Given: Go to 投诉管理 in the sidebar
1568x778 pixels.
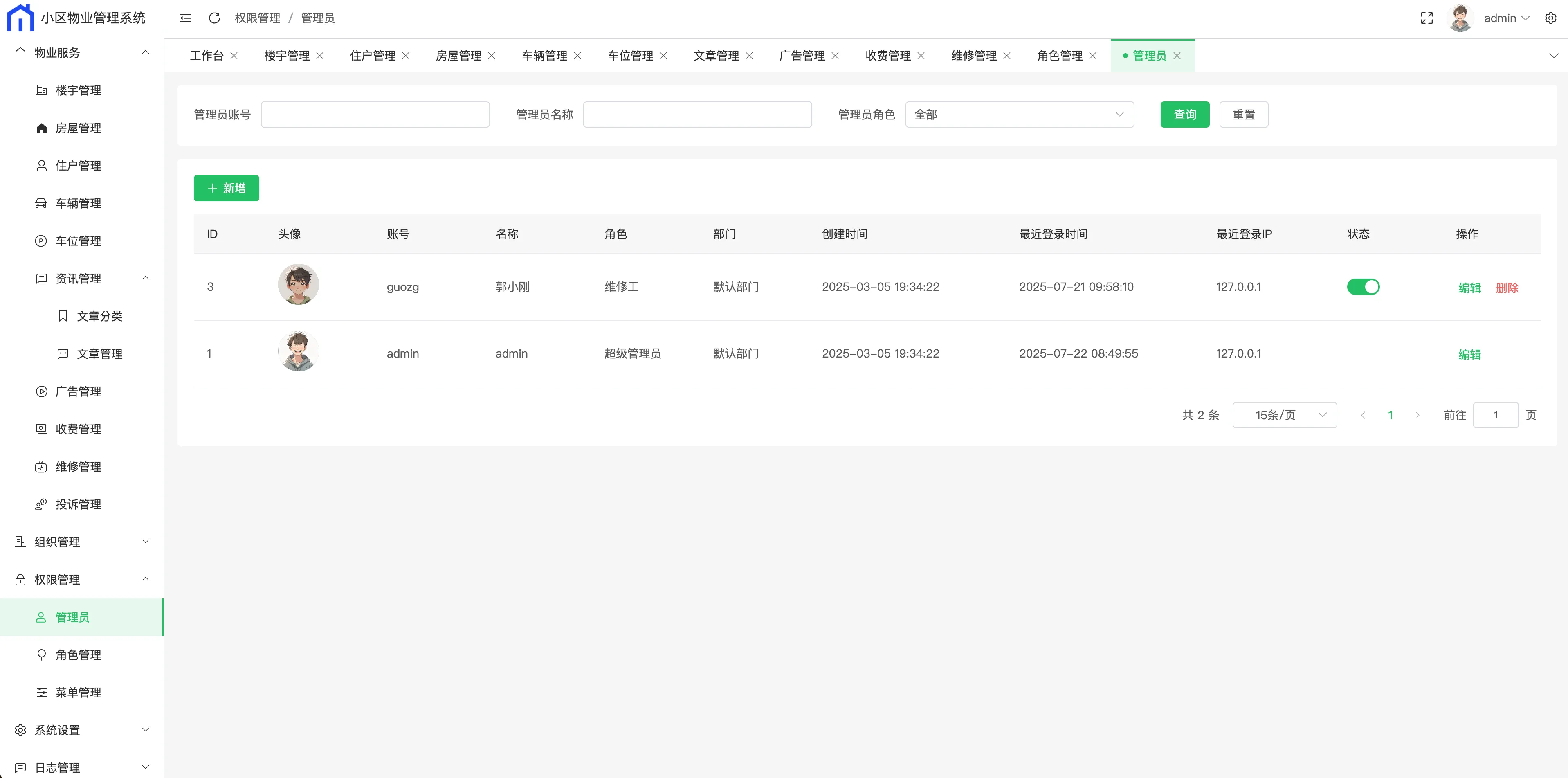Looking at the screenshot, I should 78,504.
